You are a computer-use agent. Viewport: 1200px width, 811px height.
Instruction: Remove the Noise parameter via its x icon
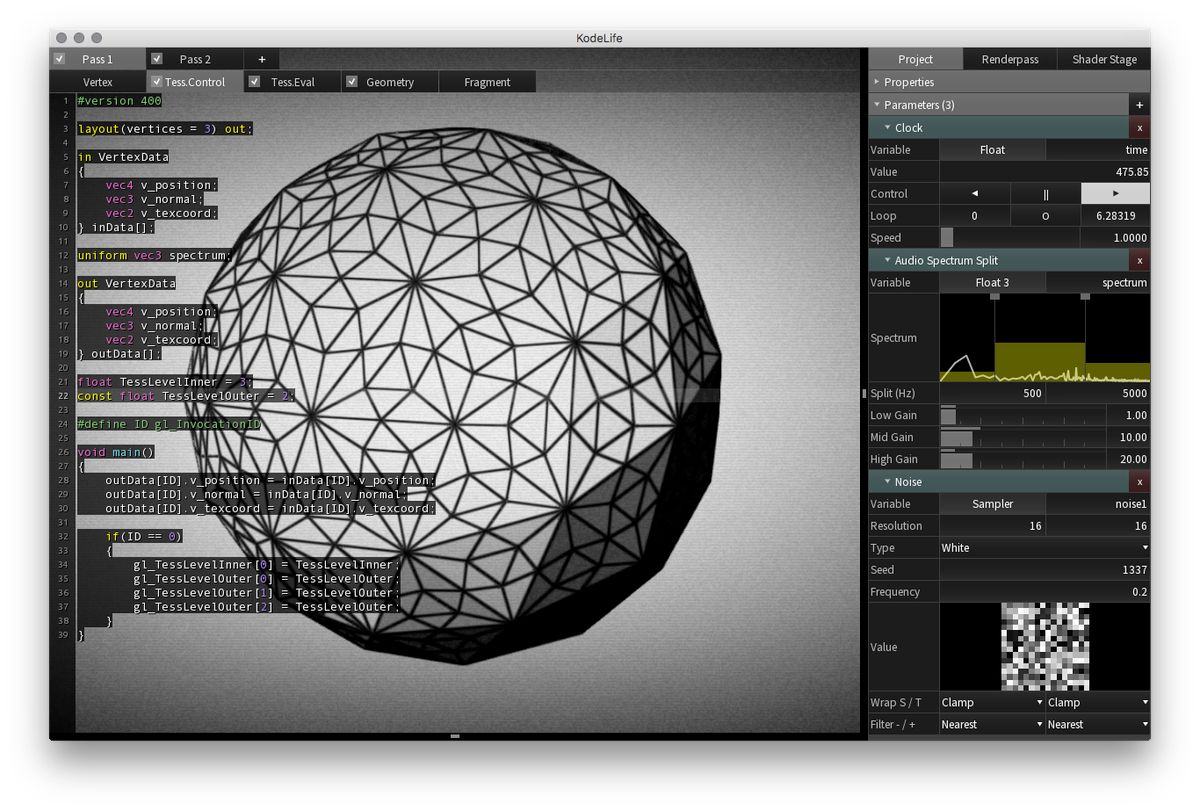click(x=1140, y=481)
